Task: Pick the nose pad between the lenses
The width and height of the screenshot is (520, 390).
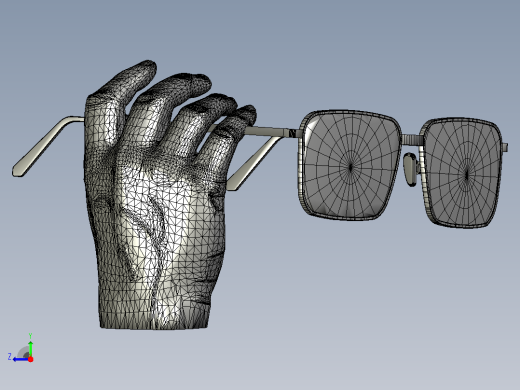Action: pyautogui.click(x=410, y=169)
